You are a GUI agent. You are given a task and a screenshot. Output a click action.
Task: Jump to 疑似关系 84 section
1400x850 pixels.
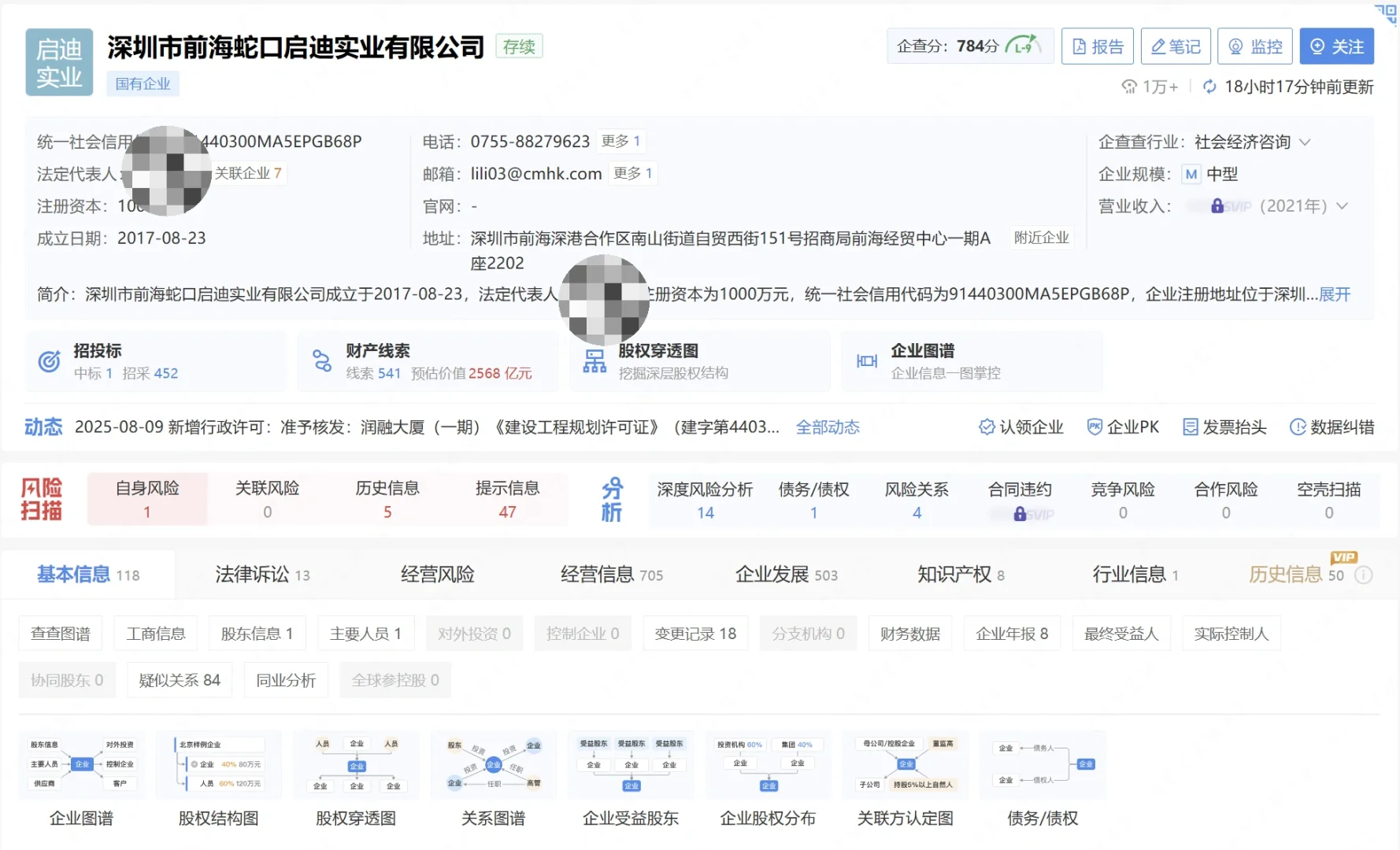click(x=180, y=680)
